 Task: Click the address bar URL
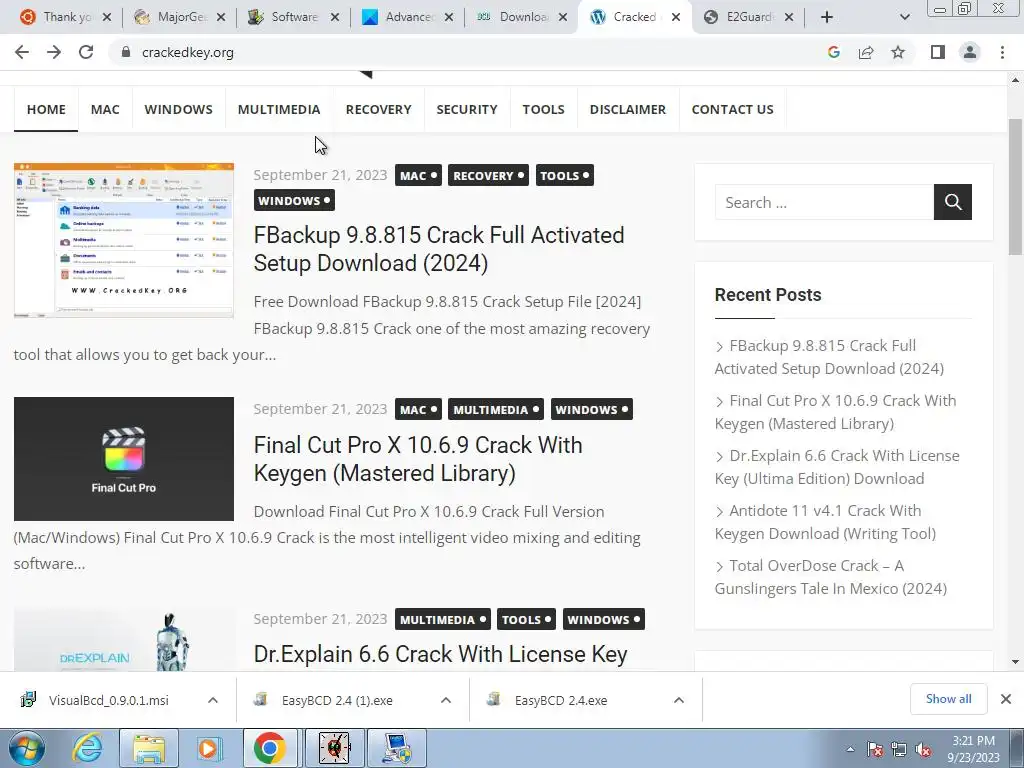click(x=187, y=52)
